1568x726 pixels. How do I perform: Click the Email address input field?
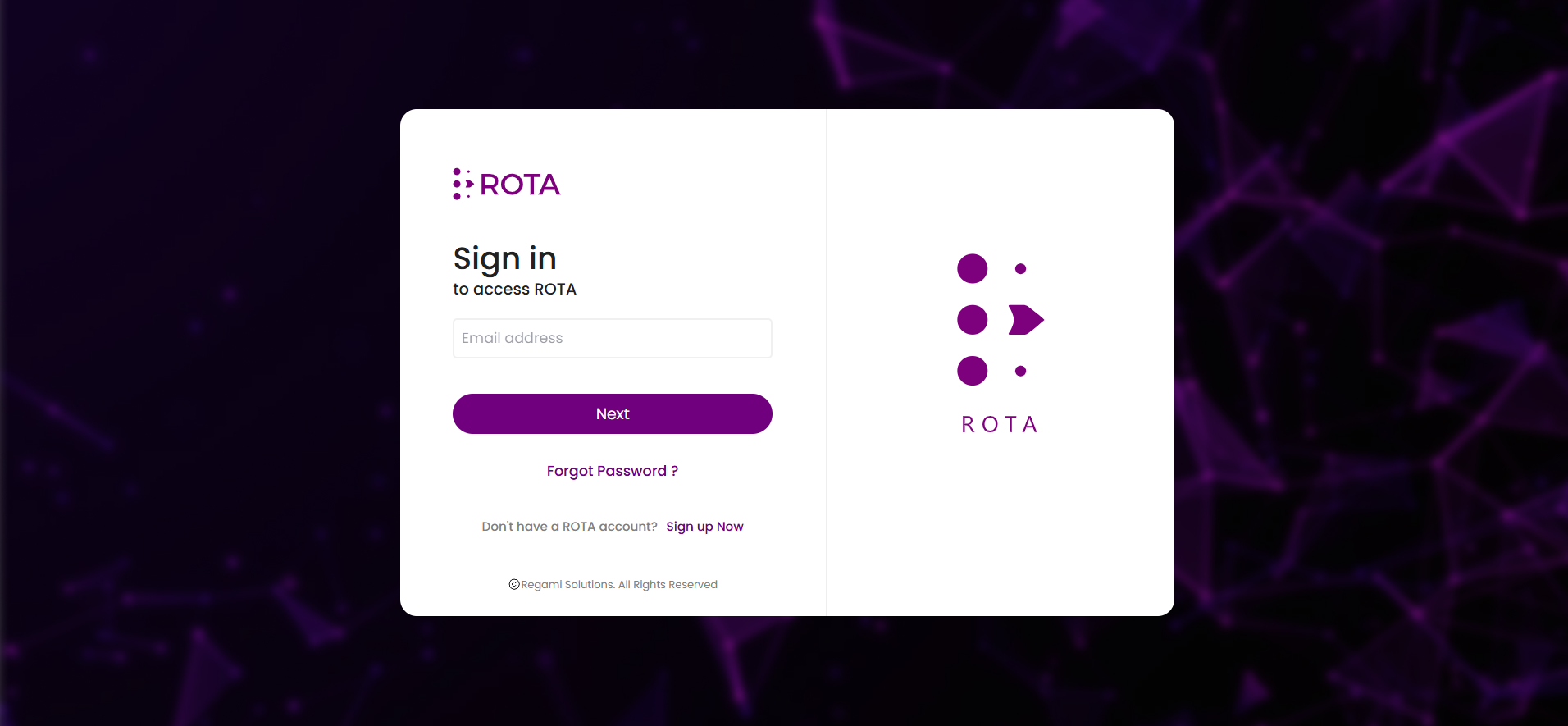click(612, 338)
